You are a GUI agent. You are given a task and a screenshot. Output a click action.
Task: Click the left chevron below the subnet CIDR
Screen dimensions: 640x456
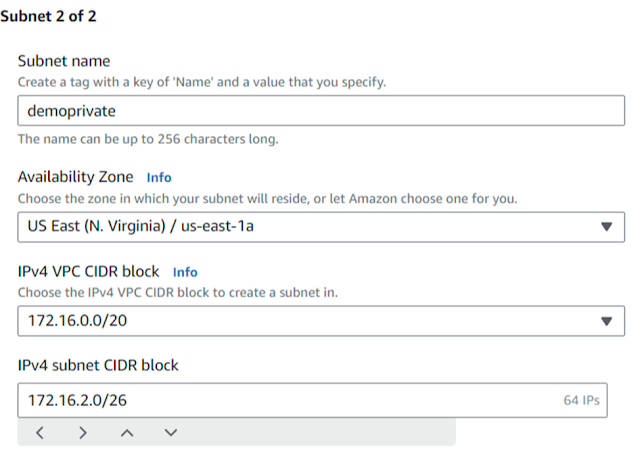tap(39, 433)
